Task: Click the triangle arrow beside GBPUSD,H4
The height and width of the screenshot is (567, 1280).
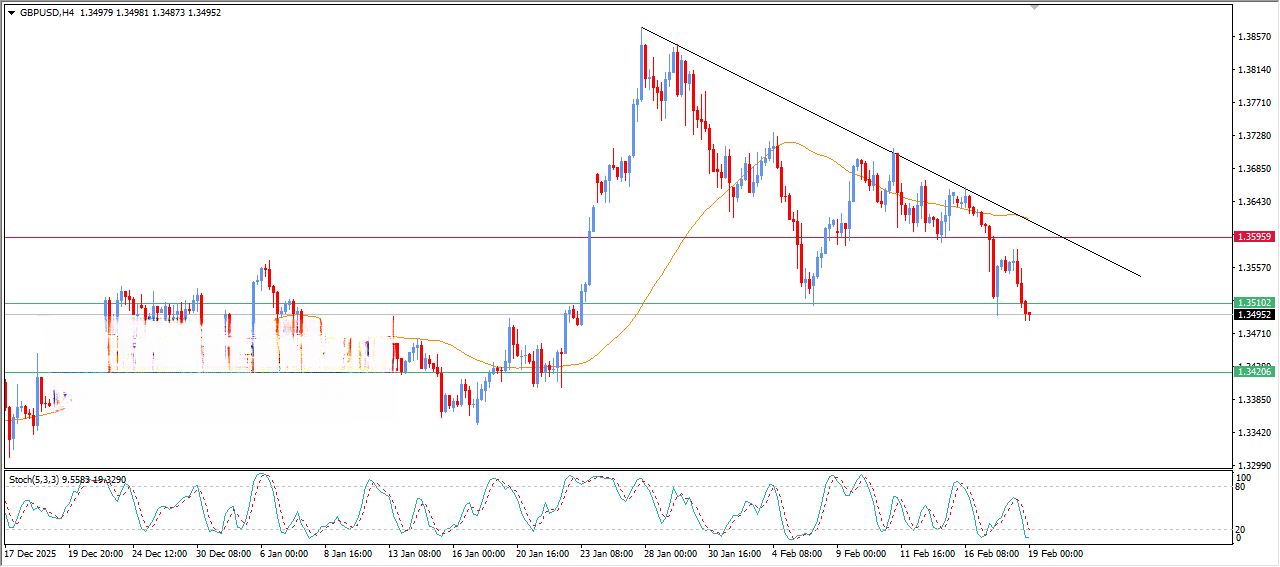Action: point(12,13)
